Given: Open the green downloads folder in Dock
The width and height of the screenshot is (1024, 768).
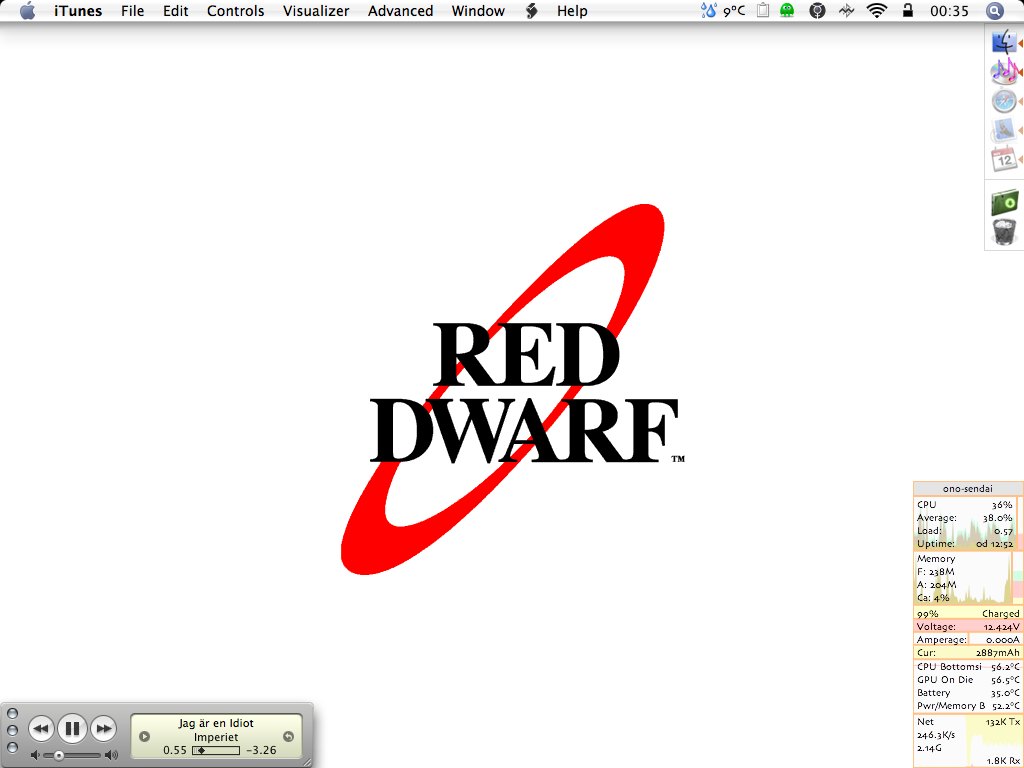Looking at the screenshot, I should point(1004,202).
